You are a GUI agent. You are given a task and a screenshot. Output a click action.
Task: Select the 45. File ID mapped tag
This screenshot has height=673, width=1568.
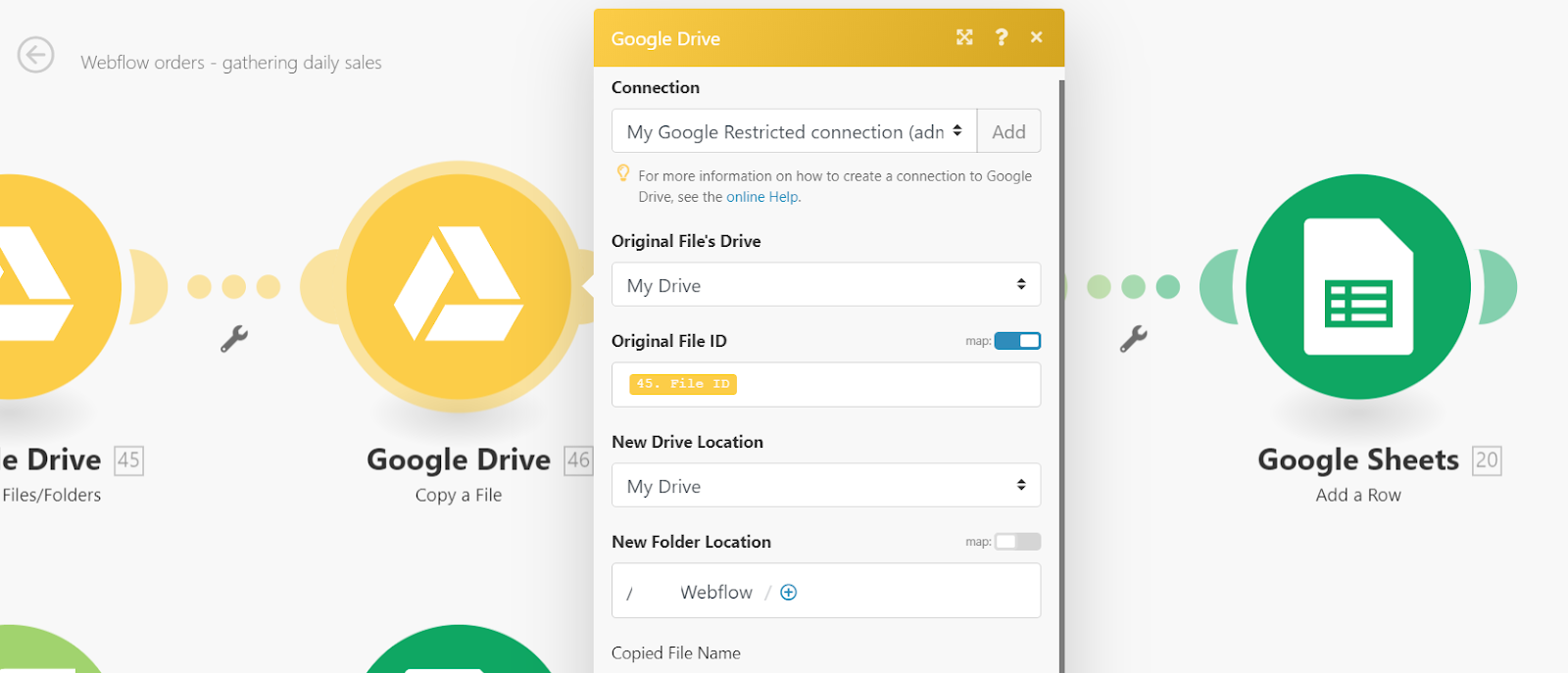pos(683,384)
